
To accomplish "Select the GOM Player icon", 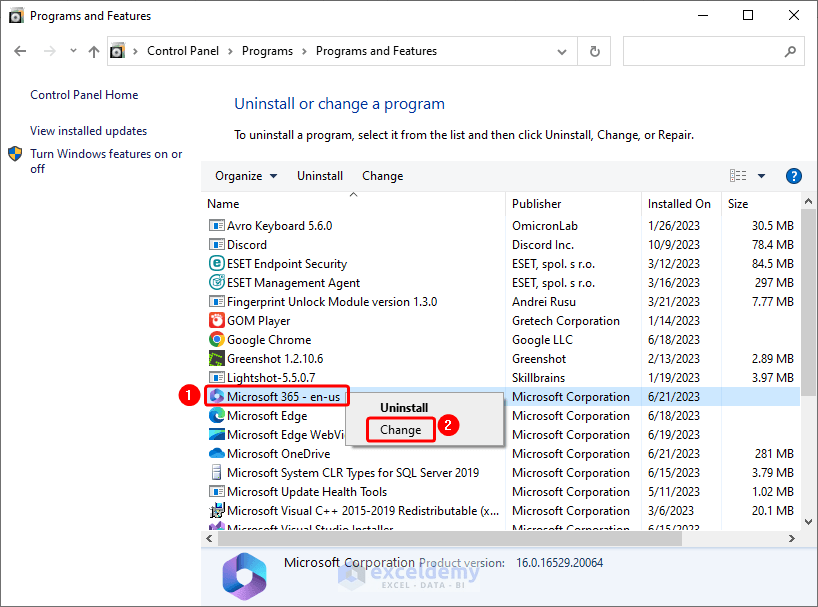I will point(215,320).
